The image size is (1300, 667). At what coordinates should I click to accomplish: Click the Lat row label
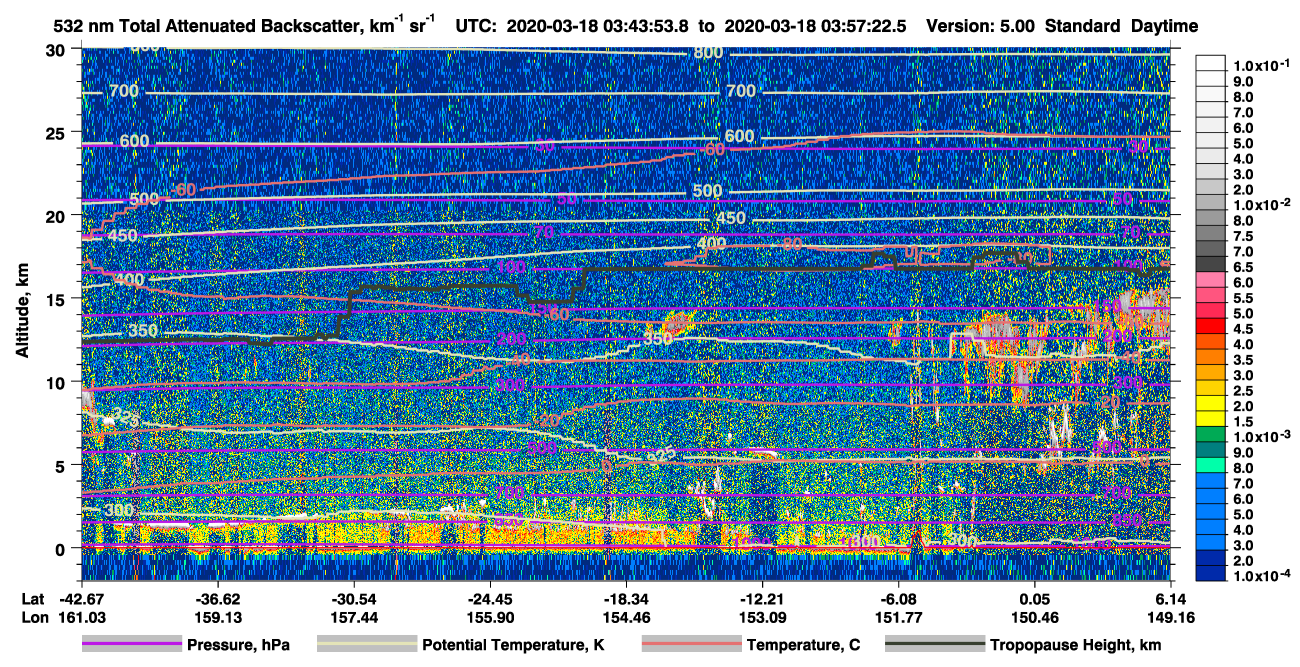[x=32, y=598]
